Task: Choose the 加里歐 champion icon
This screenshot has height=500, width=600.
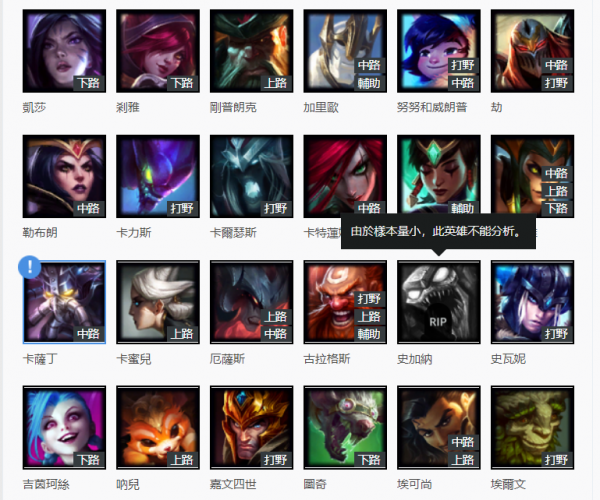Action: click(345, 51)
